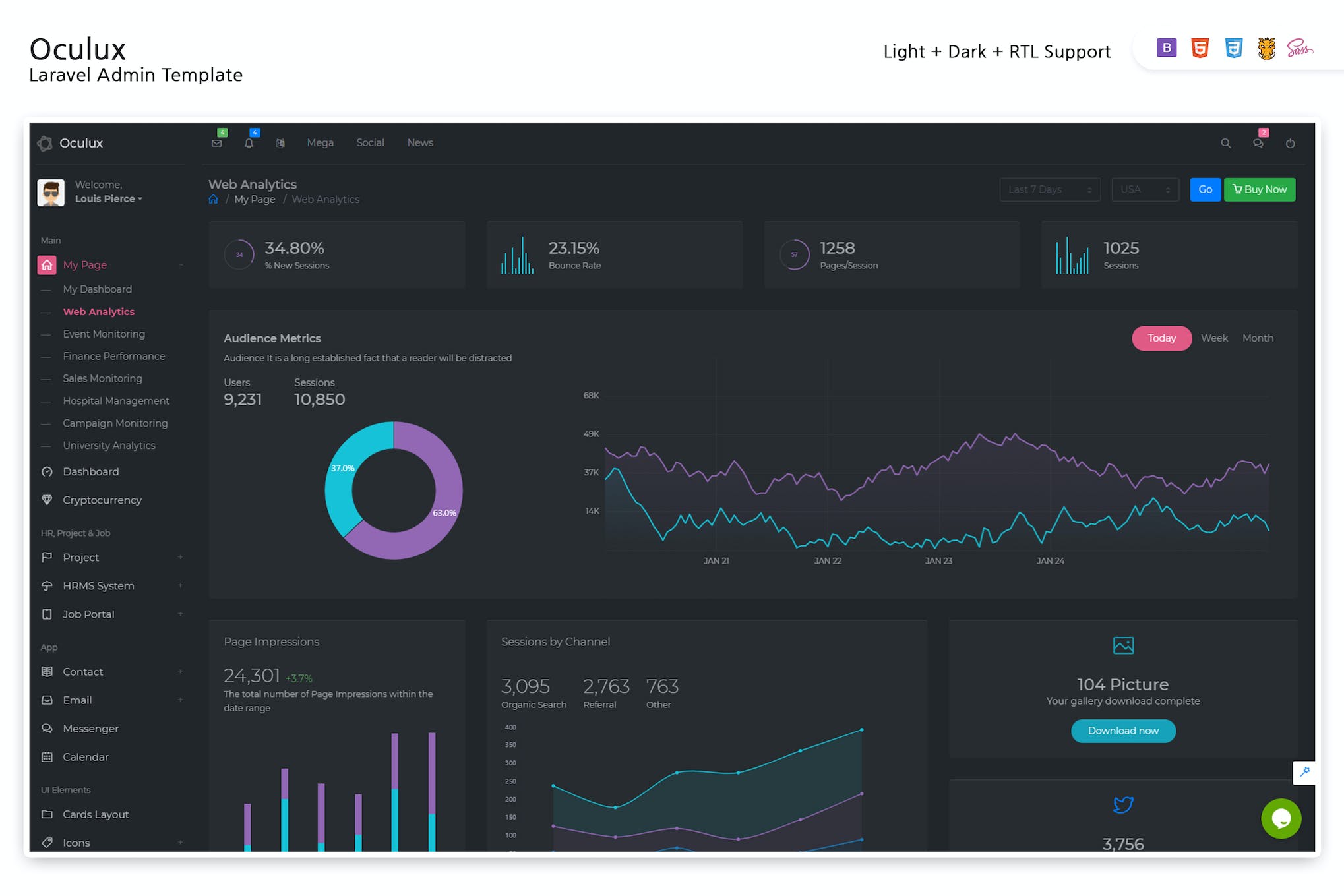Expand the Project sidebar section

[181, 557]
